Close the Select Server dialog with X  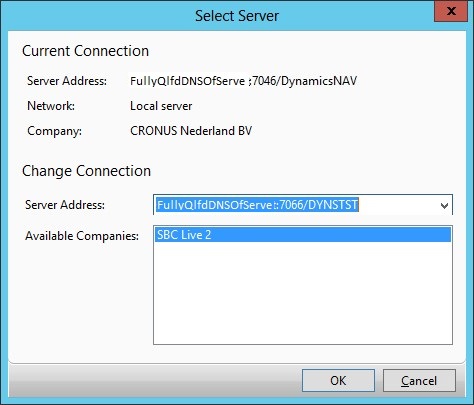(x=451, y=11)
